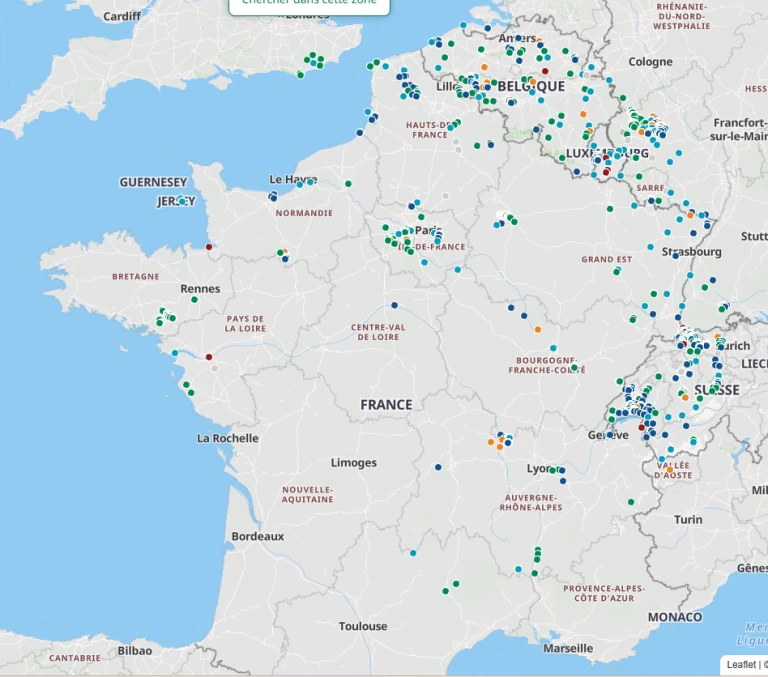The width and height of the screenshot is (768, 677).
Task: Click the Turin city label
Action: point(688,519)
